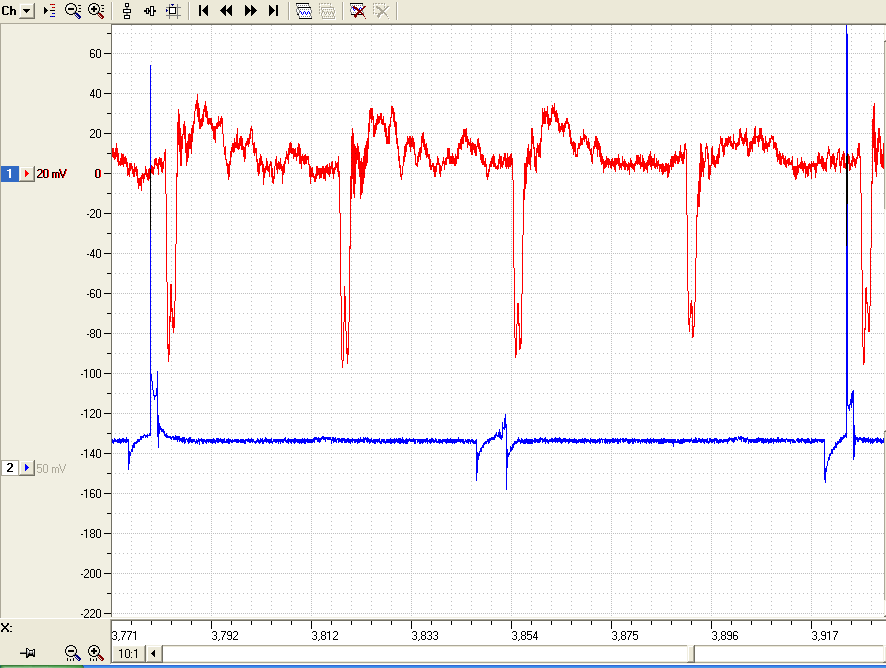Click the 10:1 compression button
This screenshot has width=886, height=668.
[128, 654]
